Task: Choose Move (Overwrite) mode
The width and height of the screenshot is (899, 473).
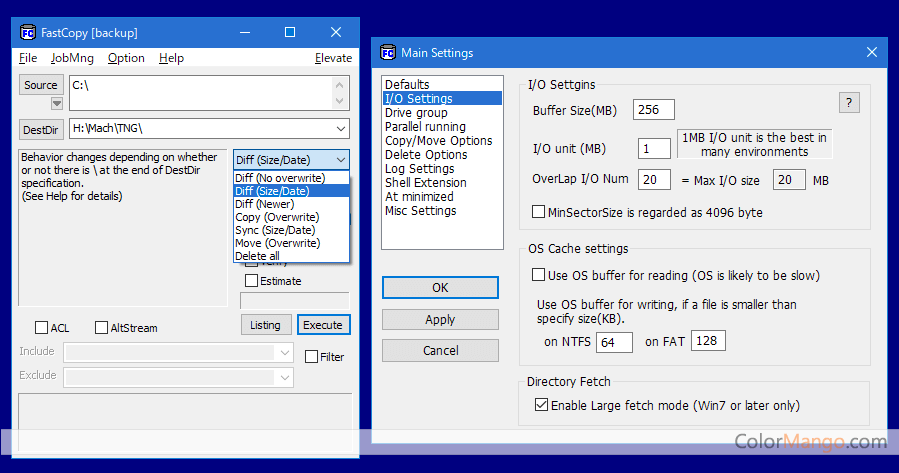Action: [291, 243]
